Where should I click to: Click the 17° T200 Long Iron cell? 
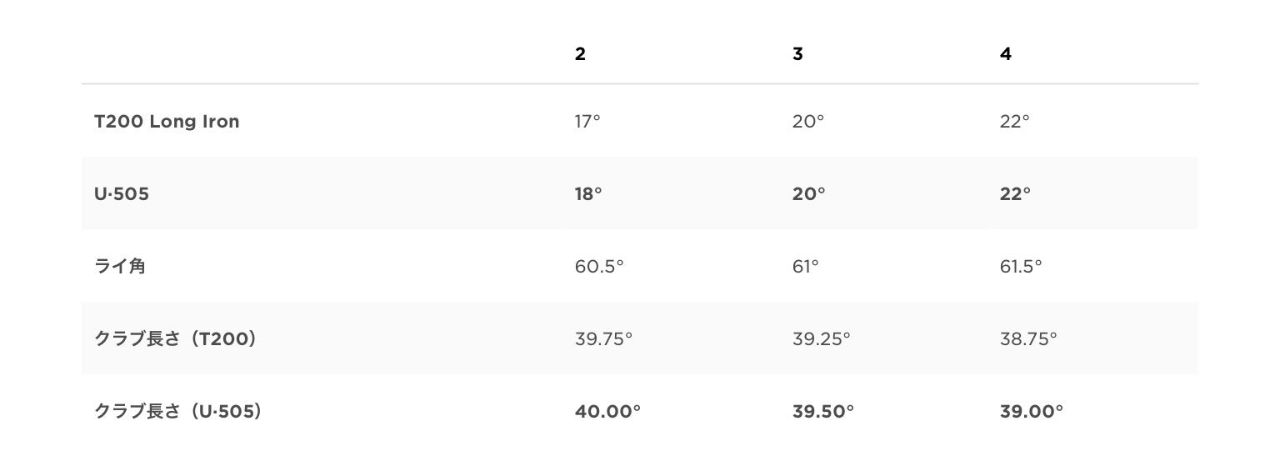click(588, 122)
